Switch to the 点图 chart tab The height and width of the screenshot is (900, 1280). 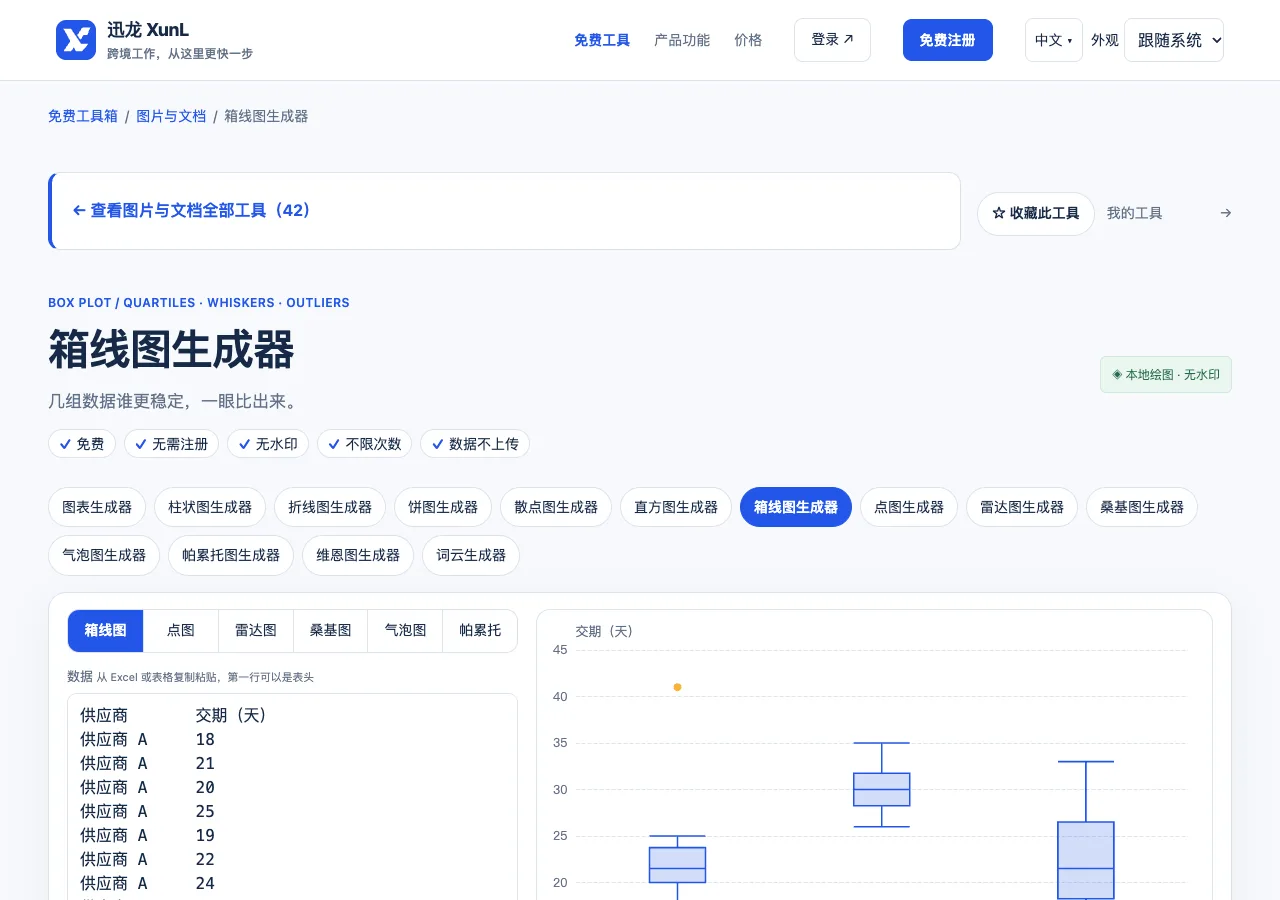181,631
